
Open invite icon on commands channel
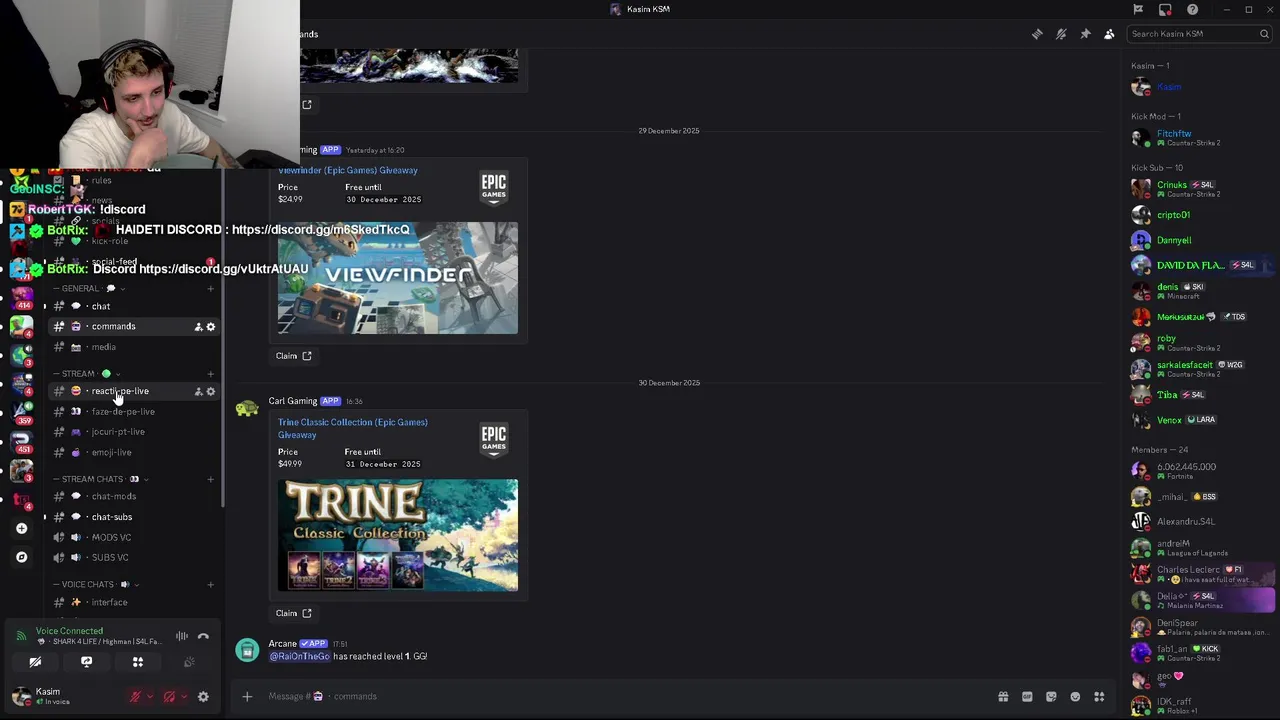198,327
